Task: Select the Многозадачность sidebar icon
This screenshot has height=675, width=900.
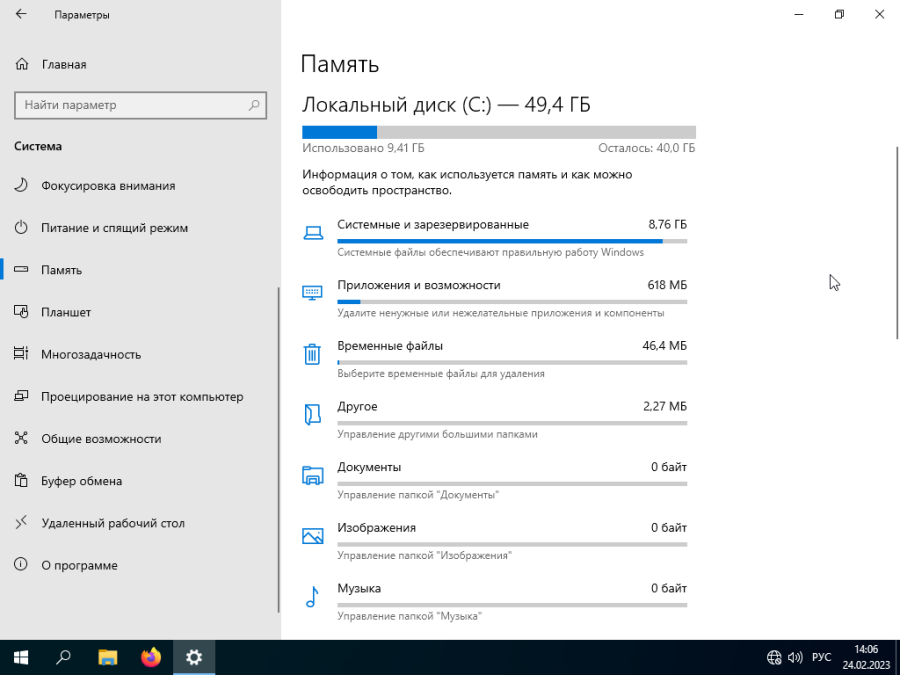Action: (x=21, y=354)
